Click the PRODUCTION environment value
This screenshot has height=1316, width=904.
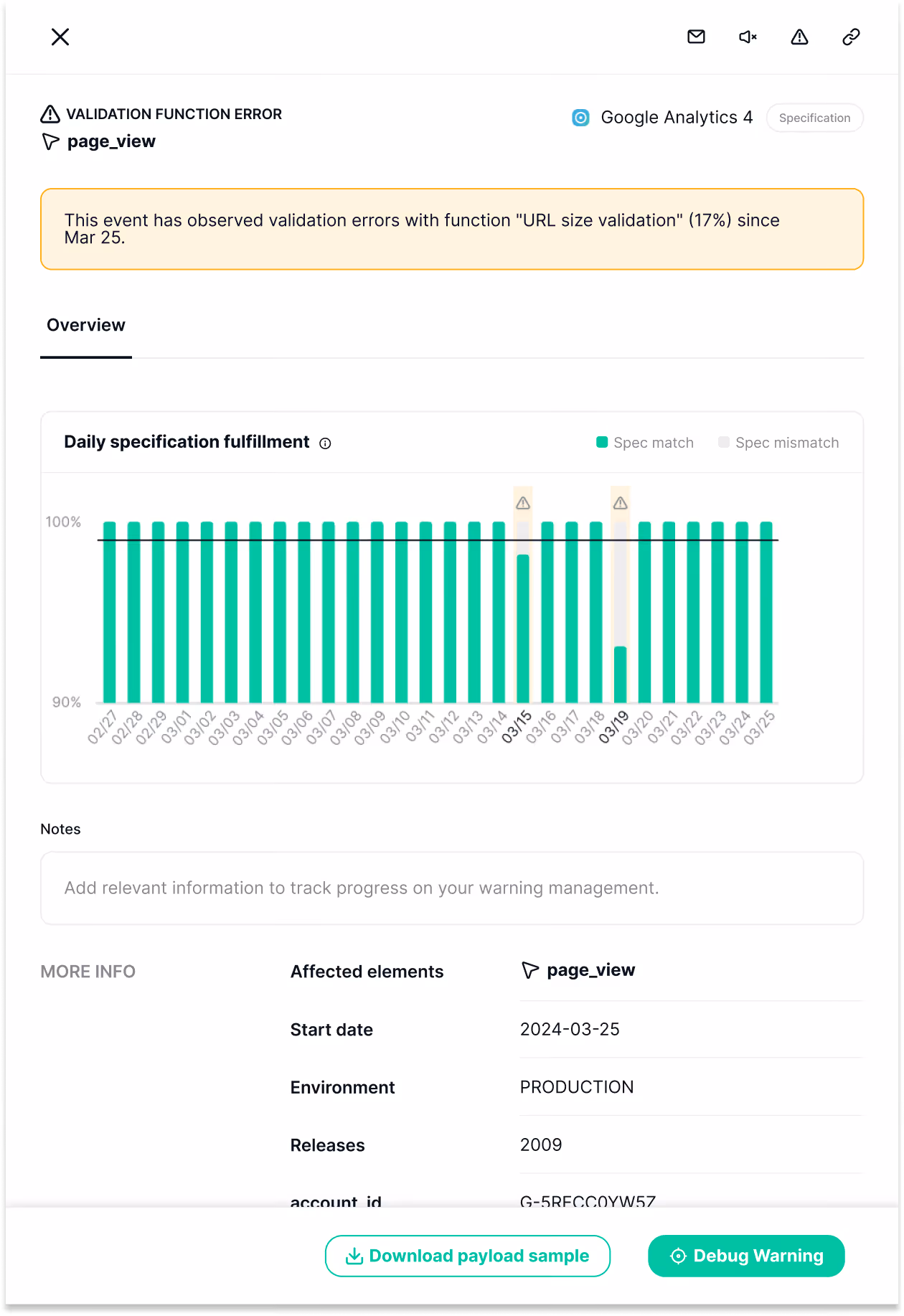(577, 1087)
